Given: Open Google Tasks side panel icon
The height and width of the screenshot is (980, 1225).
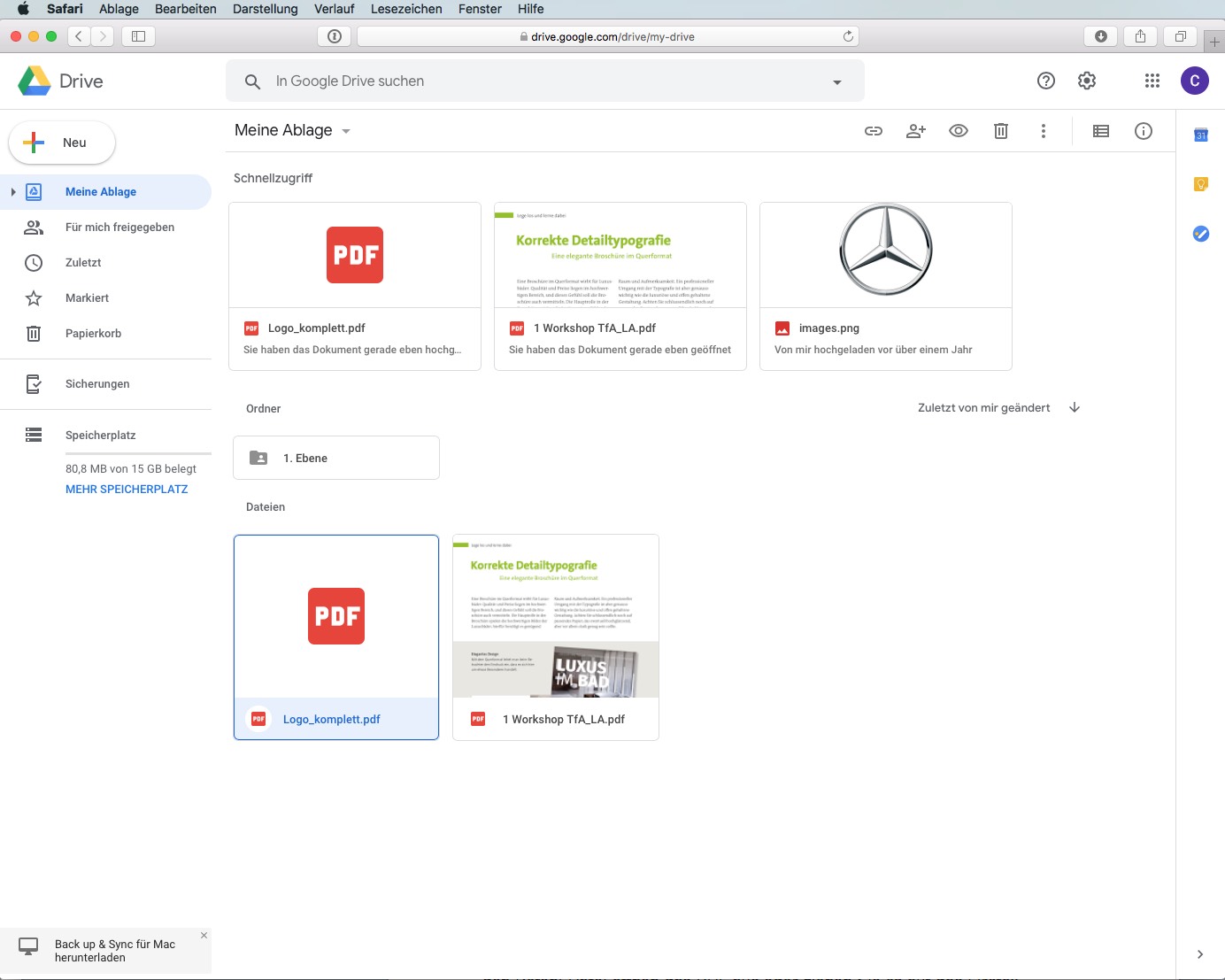Looking at the screenshot, I should click(x=1201, y=234).
